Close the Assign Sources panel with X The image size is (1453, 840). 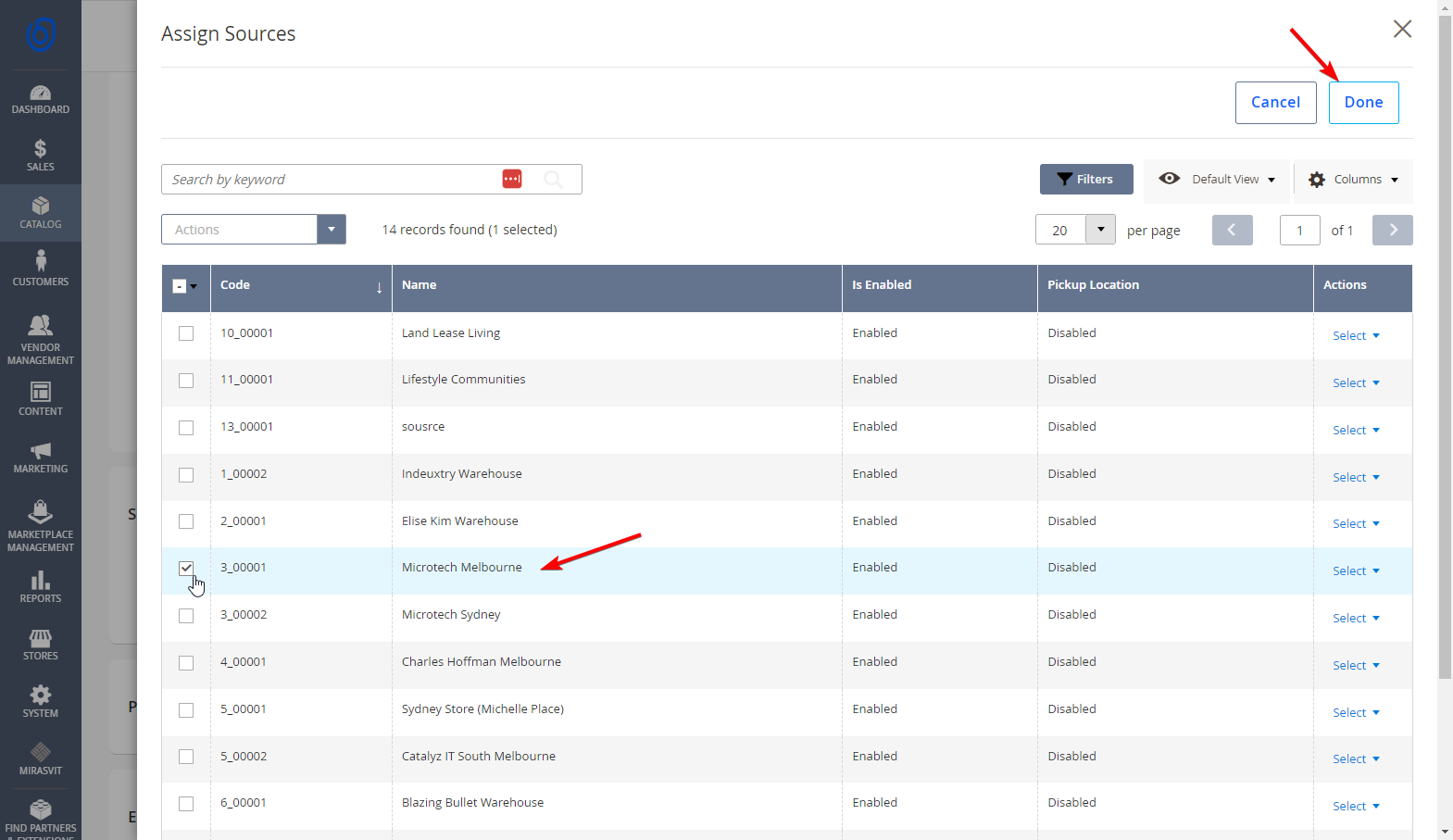[x=1402, y=29]
